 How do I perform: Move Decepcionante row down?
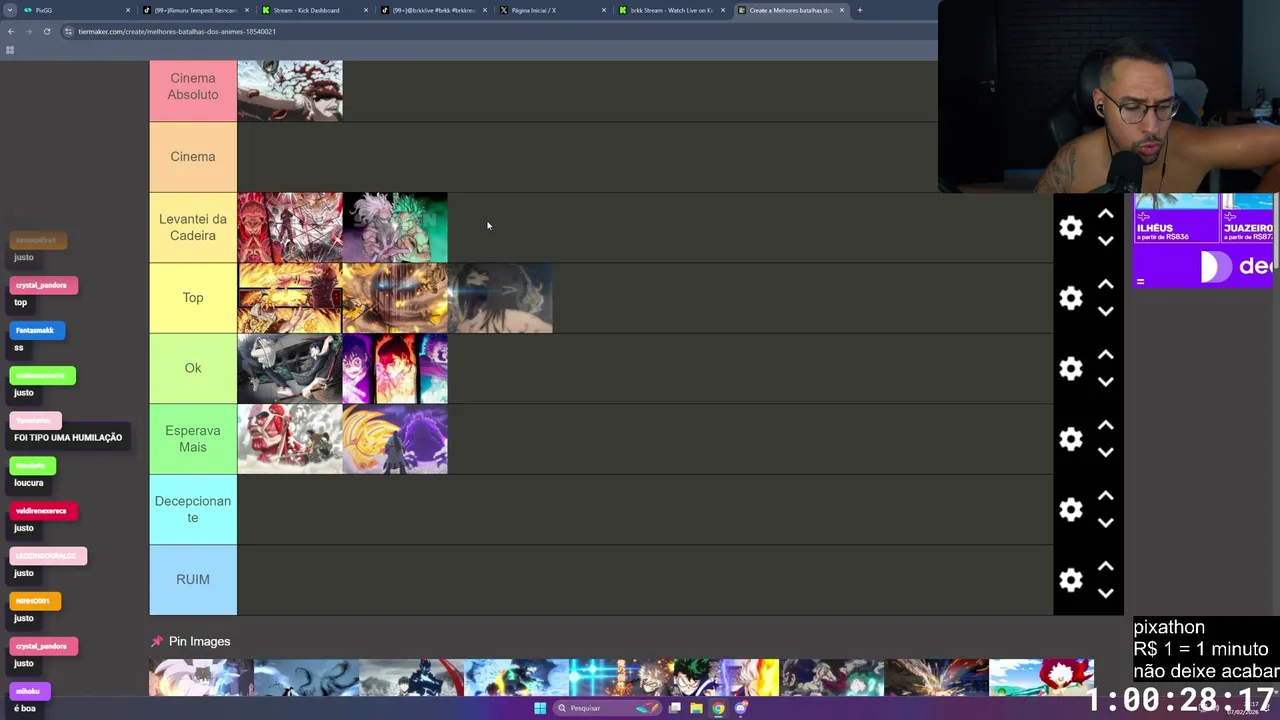point(1105,523)
